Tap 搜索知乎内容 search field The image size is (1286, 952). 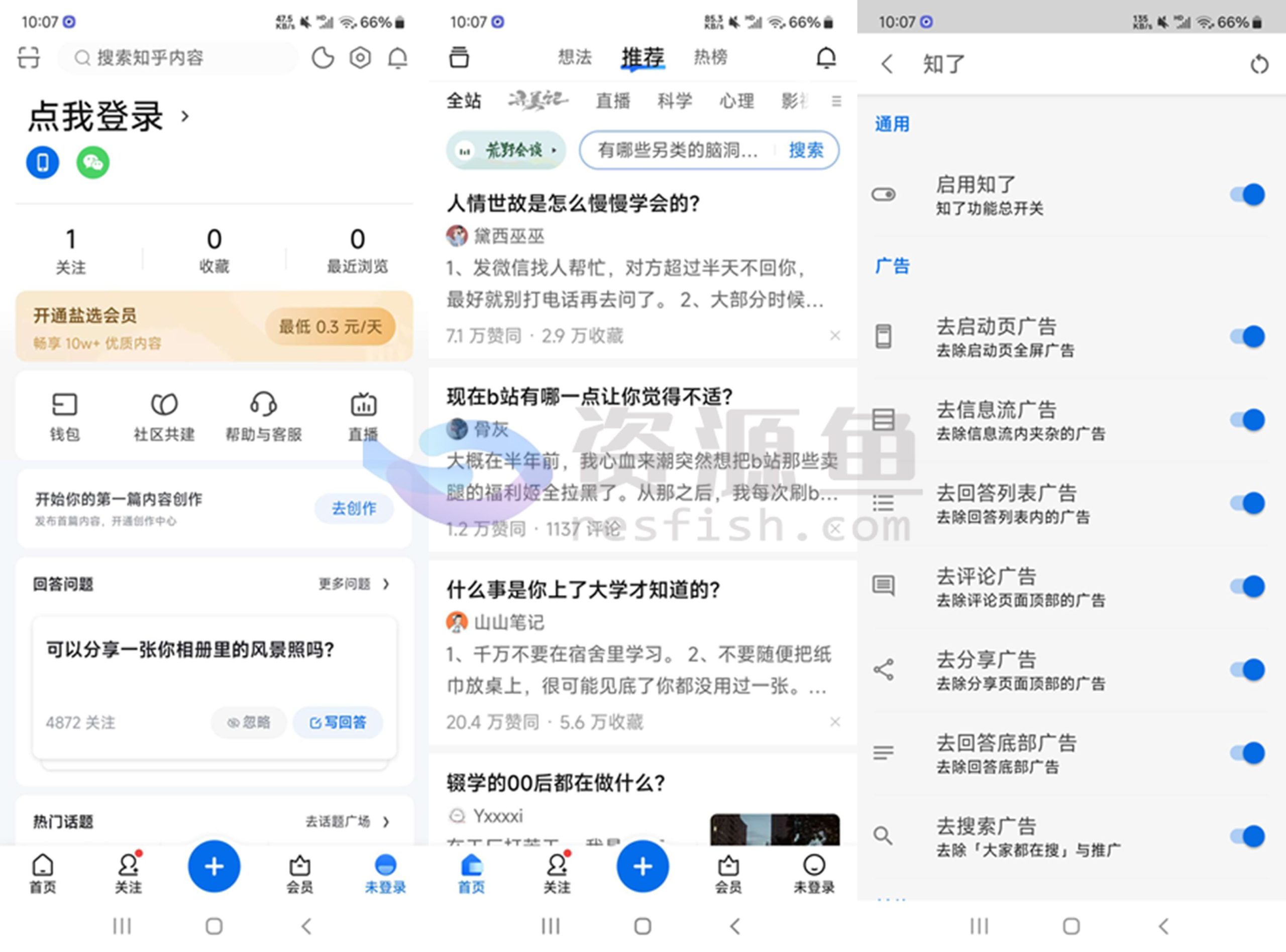[177, 58]
